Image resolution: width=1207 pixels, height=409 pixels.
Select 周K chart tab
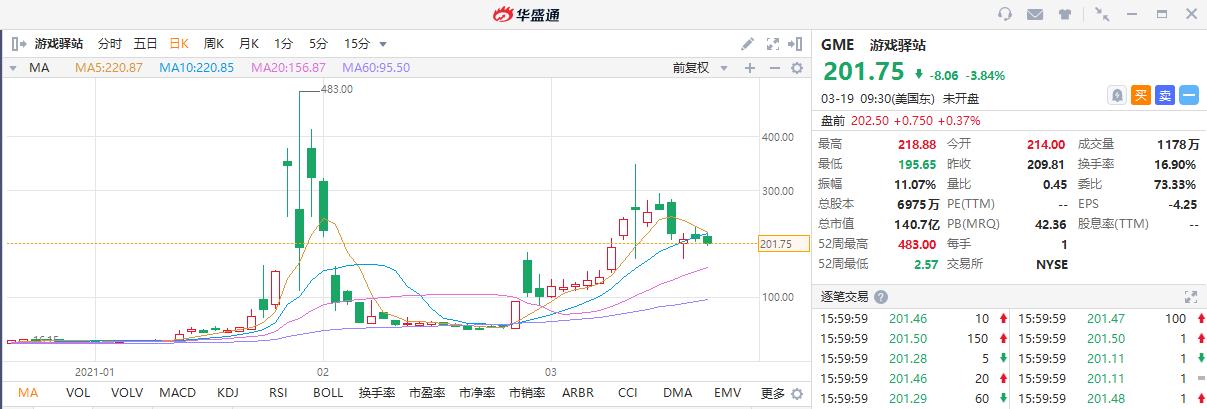coord(214,44)
